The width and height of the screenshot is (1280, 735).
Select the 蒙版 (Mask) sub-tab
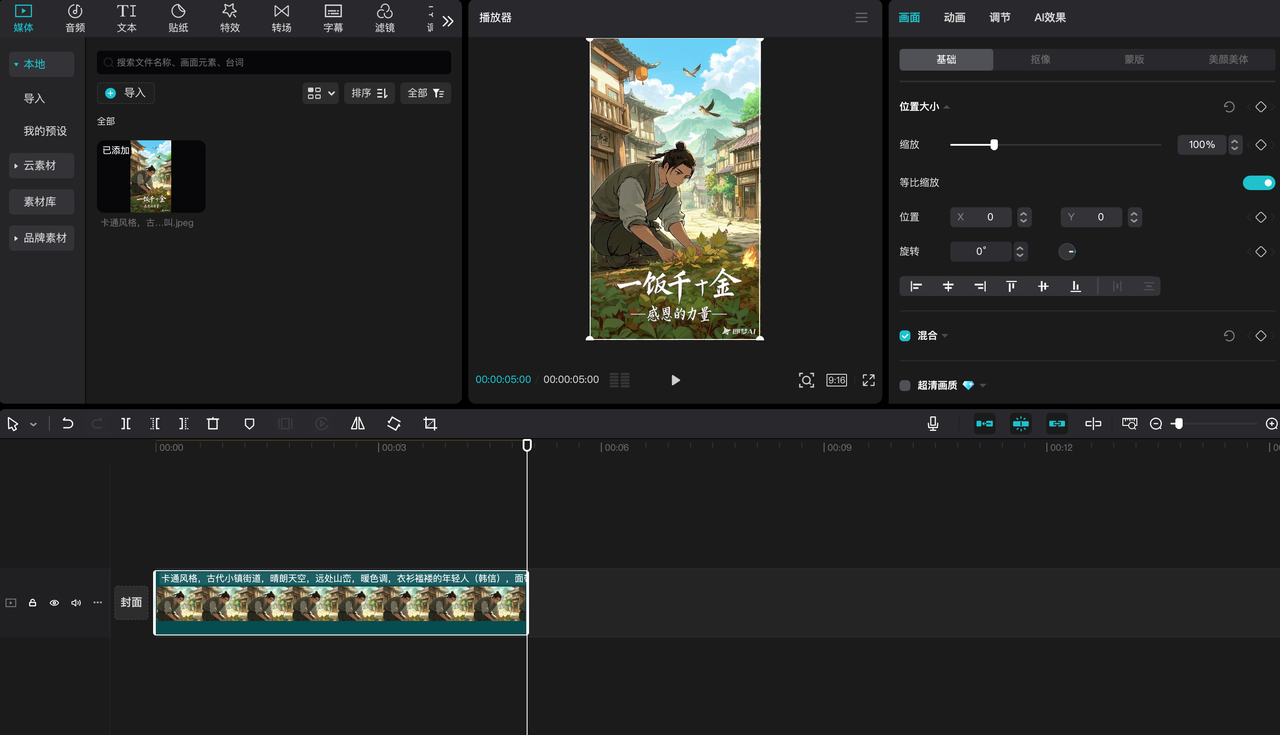(x=1134, y=60)
